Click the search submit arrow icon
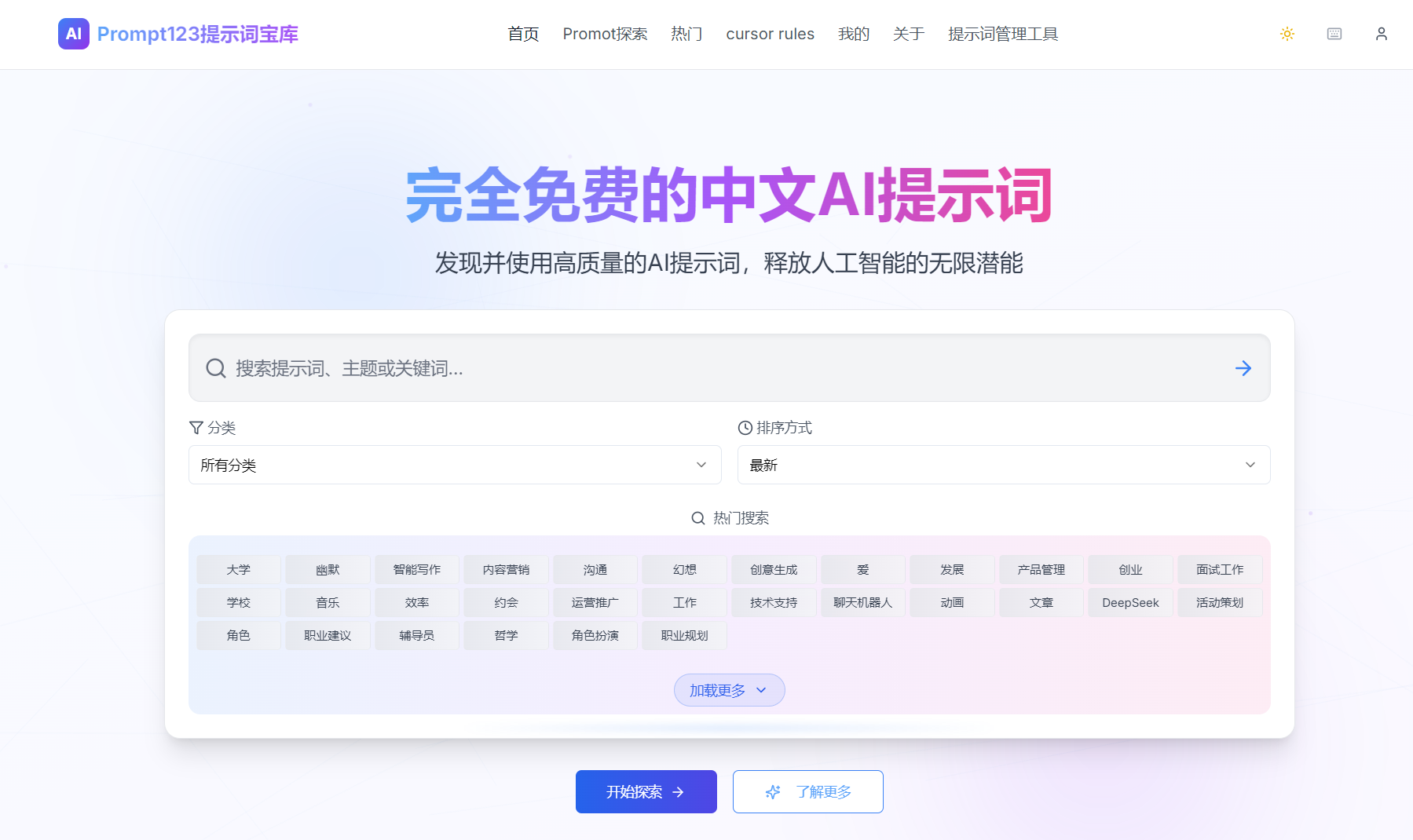This screenshot has width=1413, height=840. tap(1243, 368)
